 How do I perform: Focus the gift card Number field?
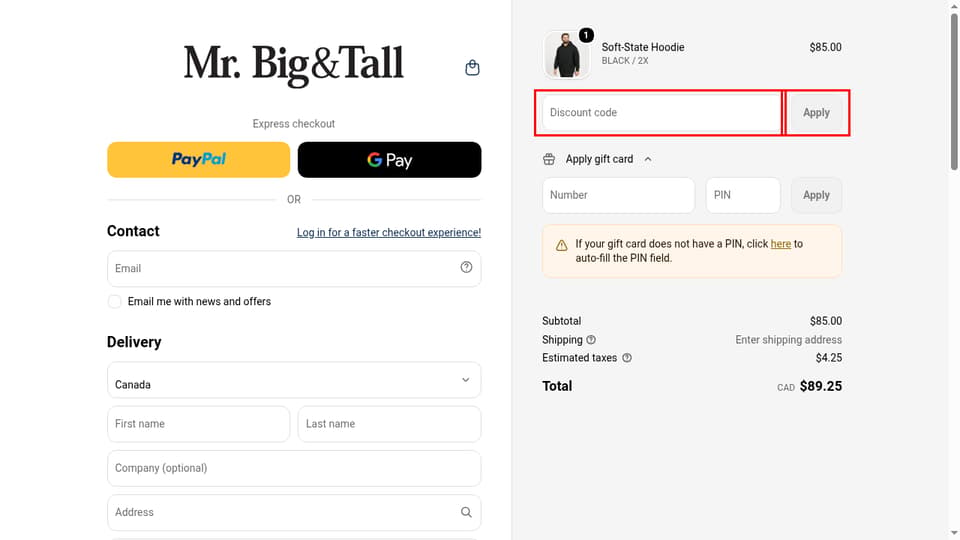[618, 195]
